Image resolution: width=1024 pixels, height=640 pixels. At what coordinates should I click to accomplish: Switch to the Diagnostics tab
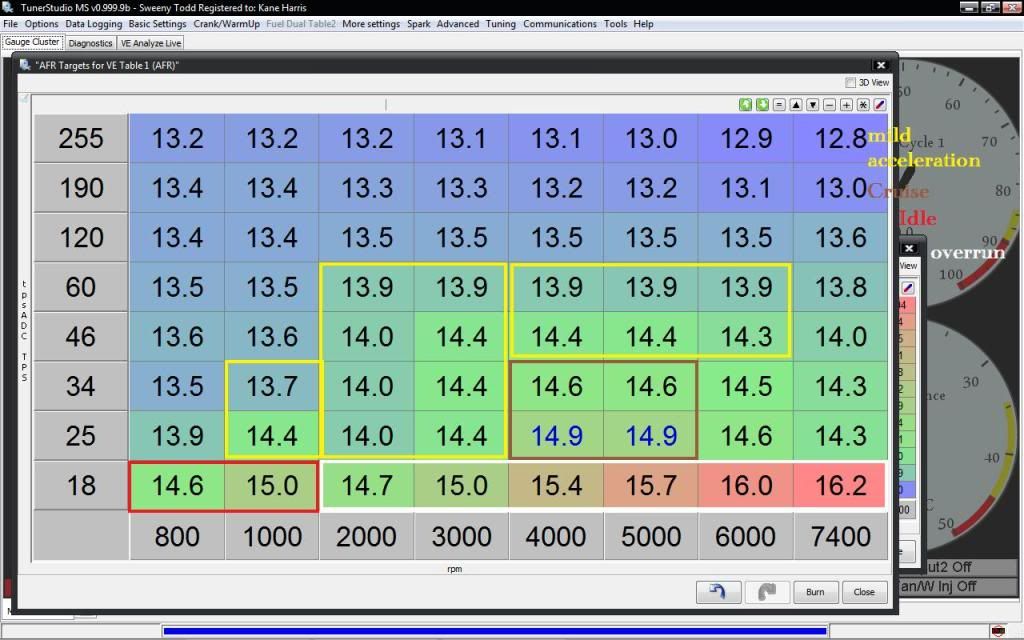tap(90, 43)
